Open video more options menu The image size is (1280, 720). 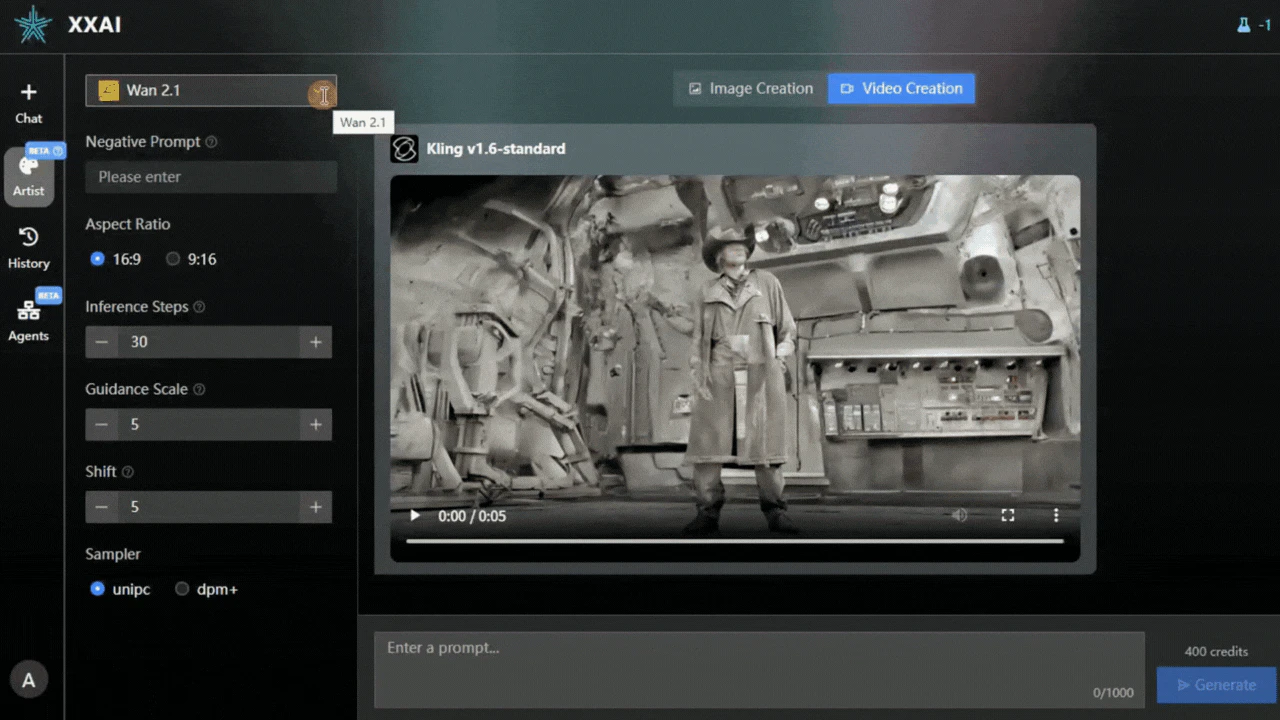(1055, 515)
